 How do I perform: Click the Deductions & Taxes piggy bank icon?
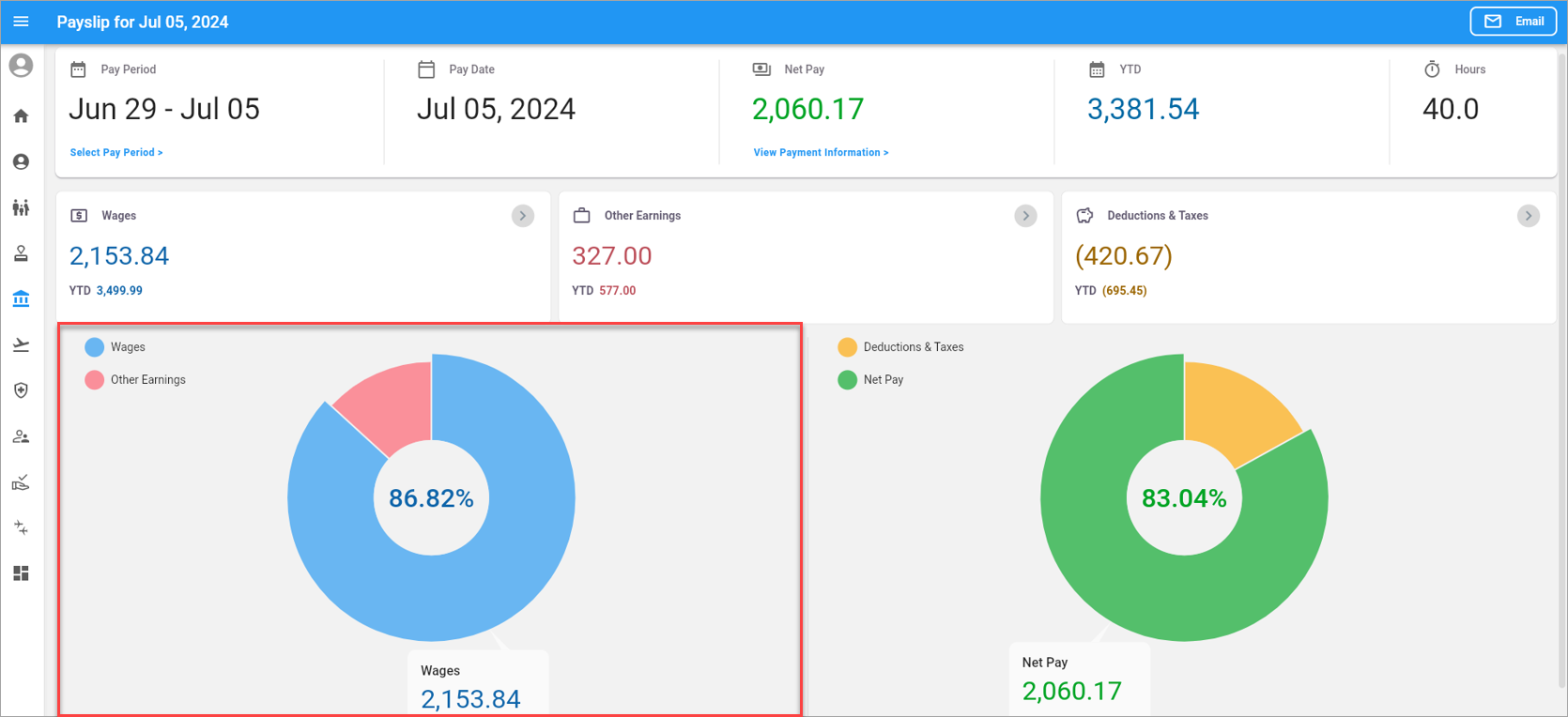(1084, 216)
